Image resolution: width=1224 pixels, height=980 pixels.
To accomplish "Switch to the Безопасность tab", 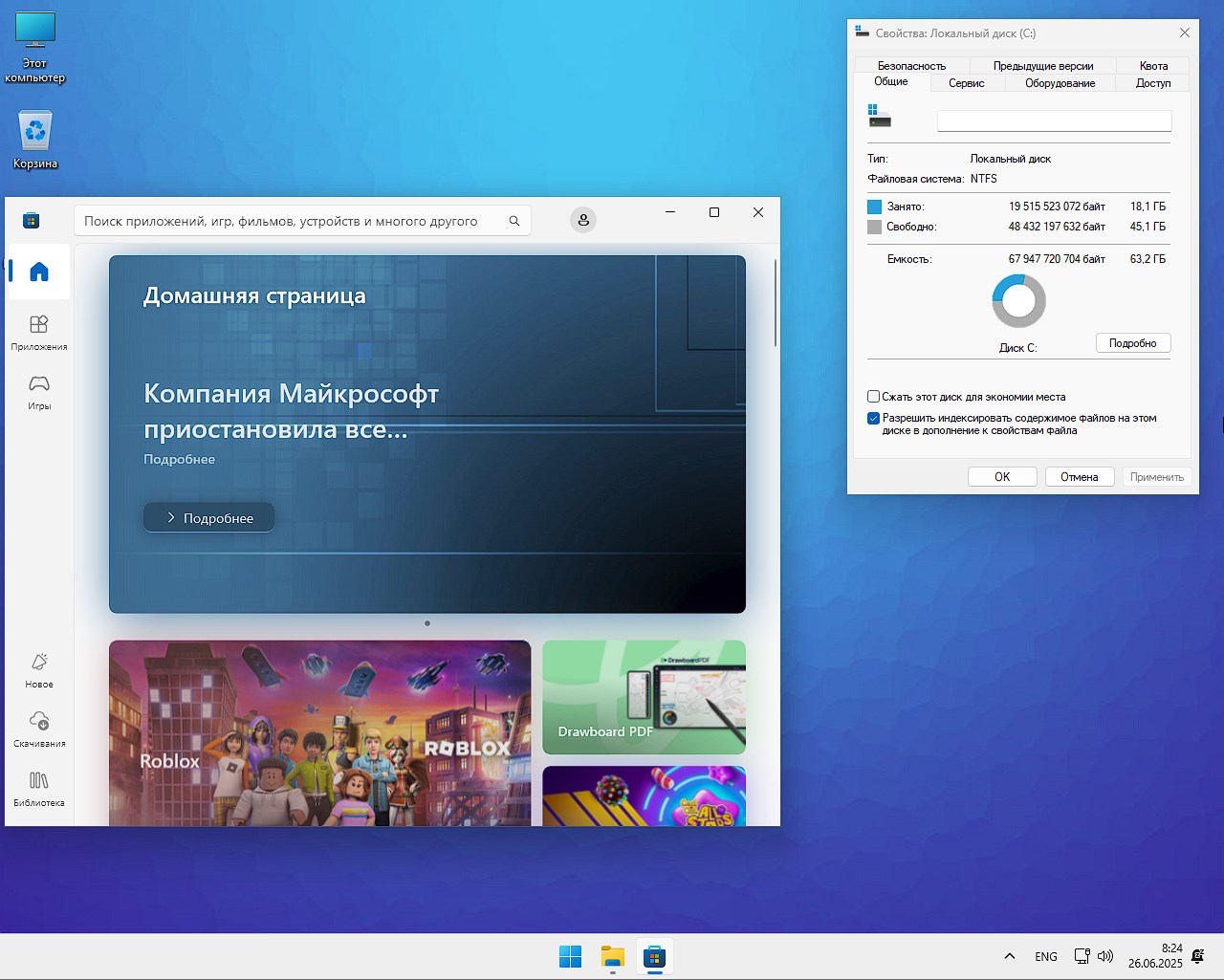I will [x=911, y=66].
